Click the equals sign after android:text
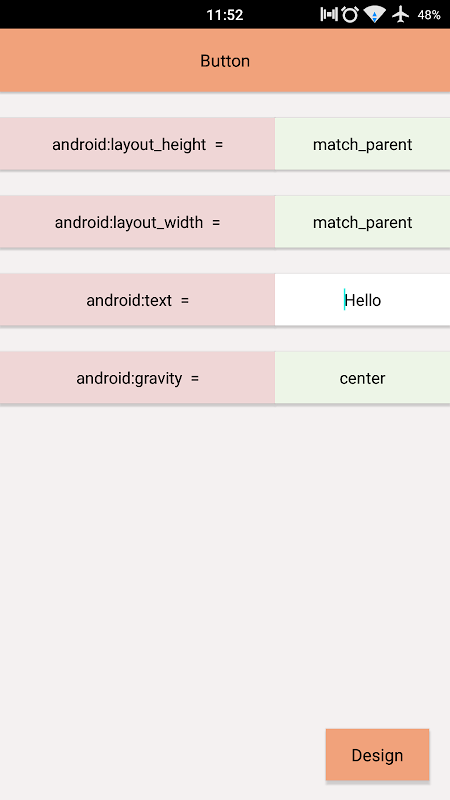 [x=185, y=301]
